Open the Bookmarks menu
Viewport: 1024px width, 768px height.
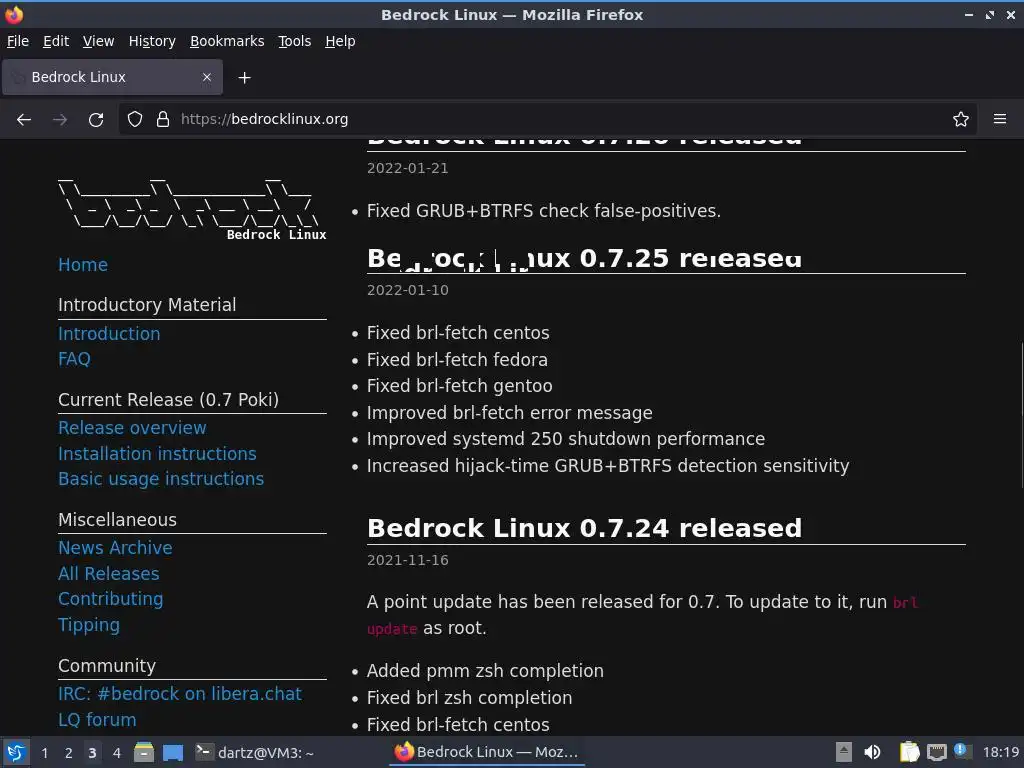[x=227, y=41]
